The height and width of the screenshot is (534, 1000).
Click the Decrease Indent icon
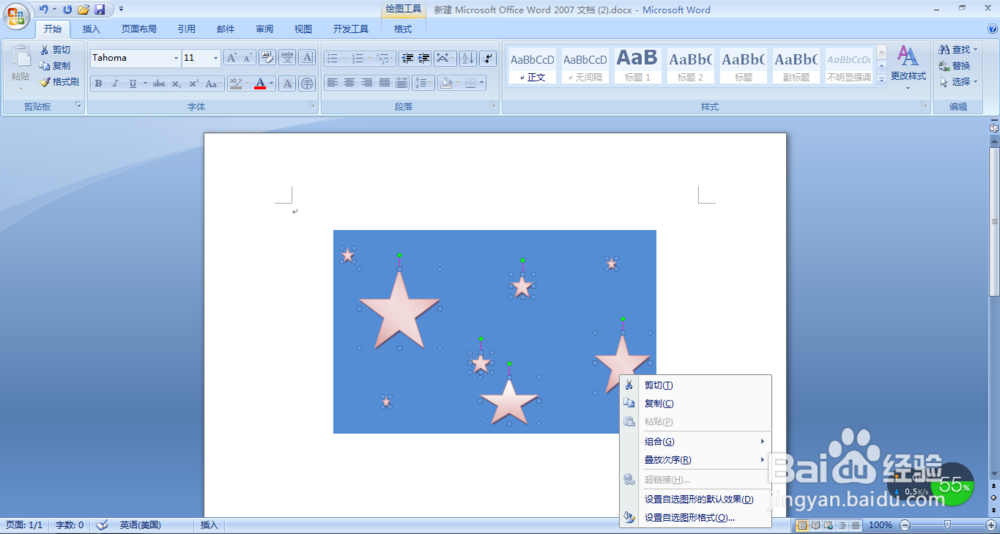407,59
